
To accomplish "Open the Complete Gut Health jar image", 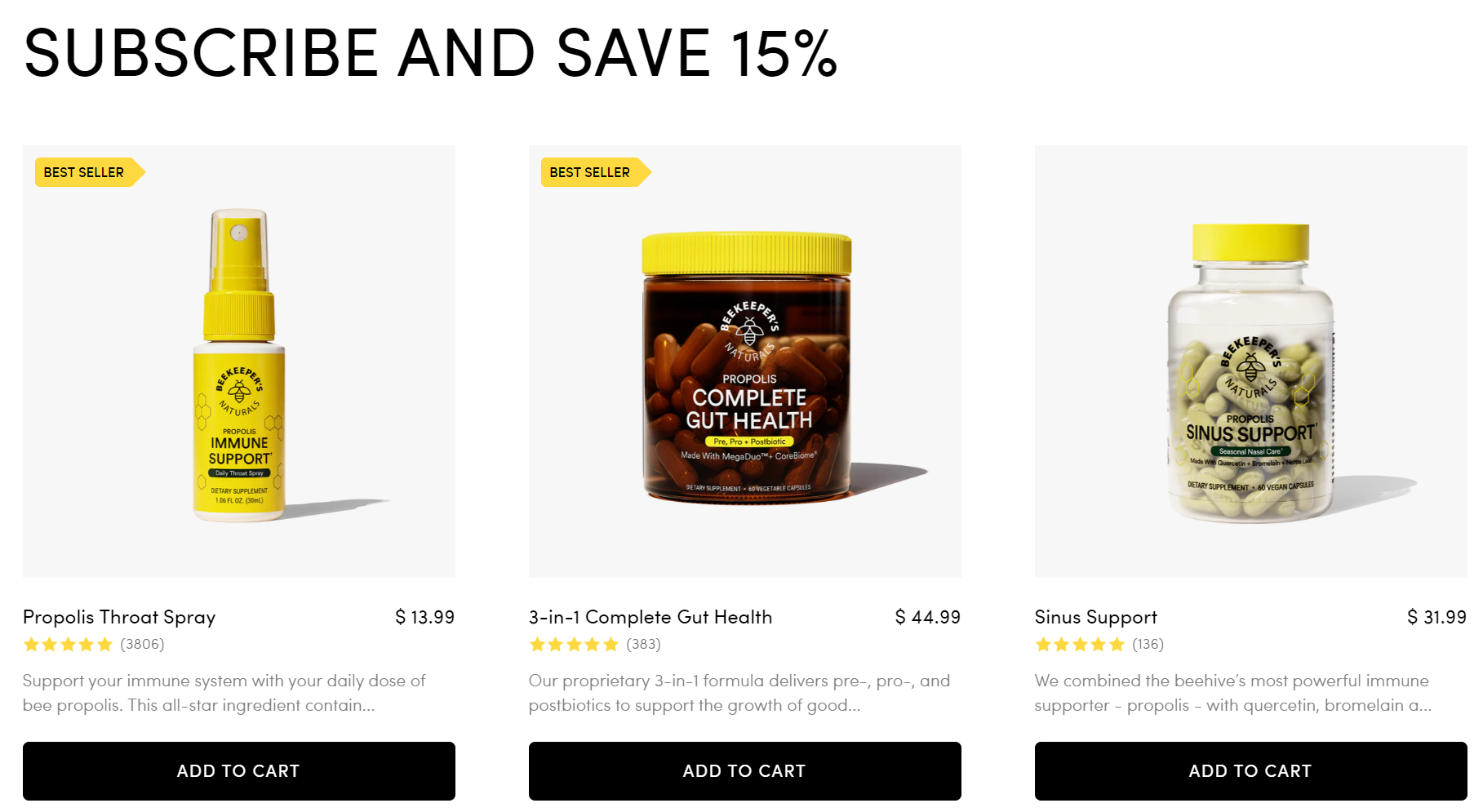I will [745, 362].
